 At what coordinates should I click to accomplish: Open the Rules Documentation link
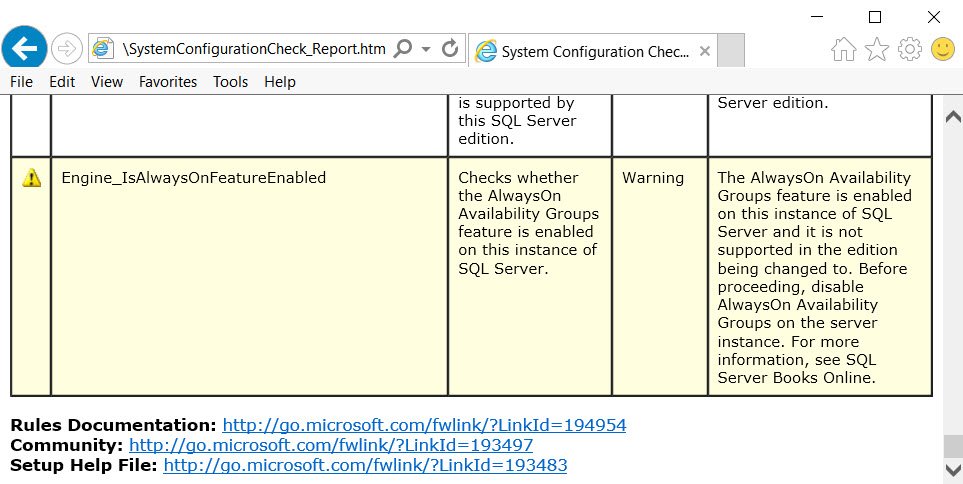[424, 425]
